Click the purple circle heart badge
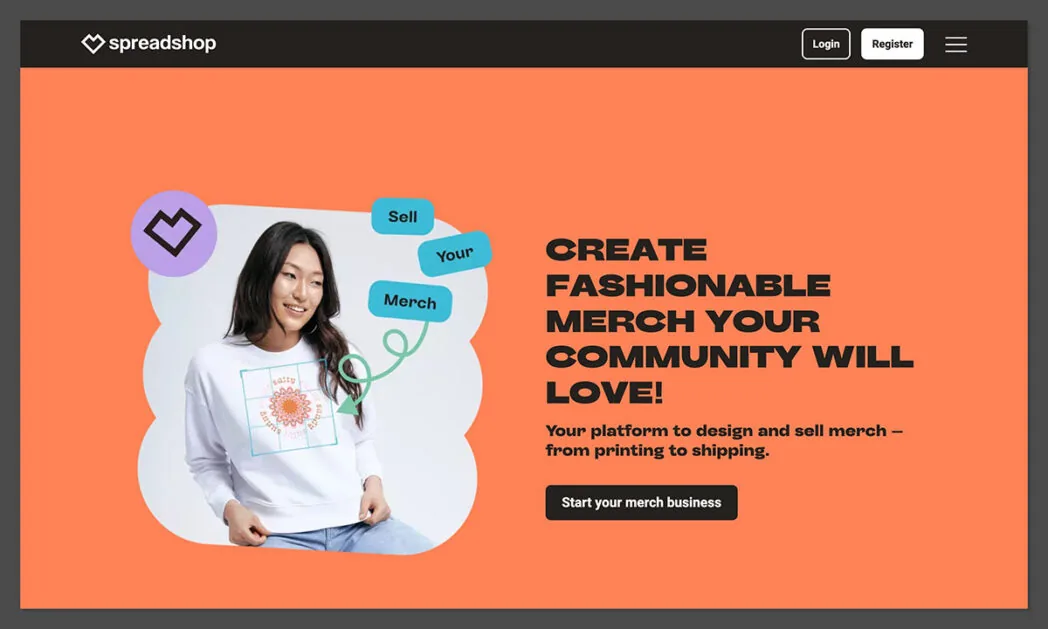The height and width of the screenshot is (629, 1048). pyautogui.click(x=174, y=233)
